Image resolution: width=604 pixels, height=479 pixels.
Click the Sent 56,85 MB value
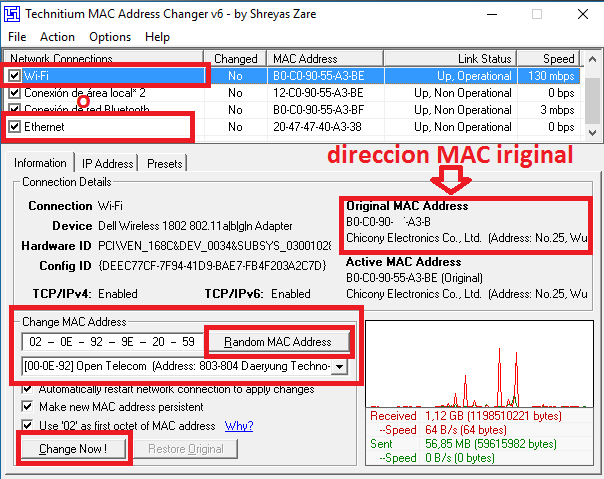coord(491,444)
